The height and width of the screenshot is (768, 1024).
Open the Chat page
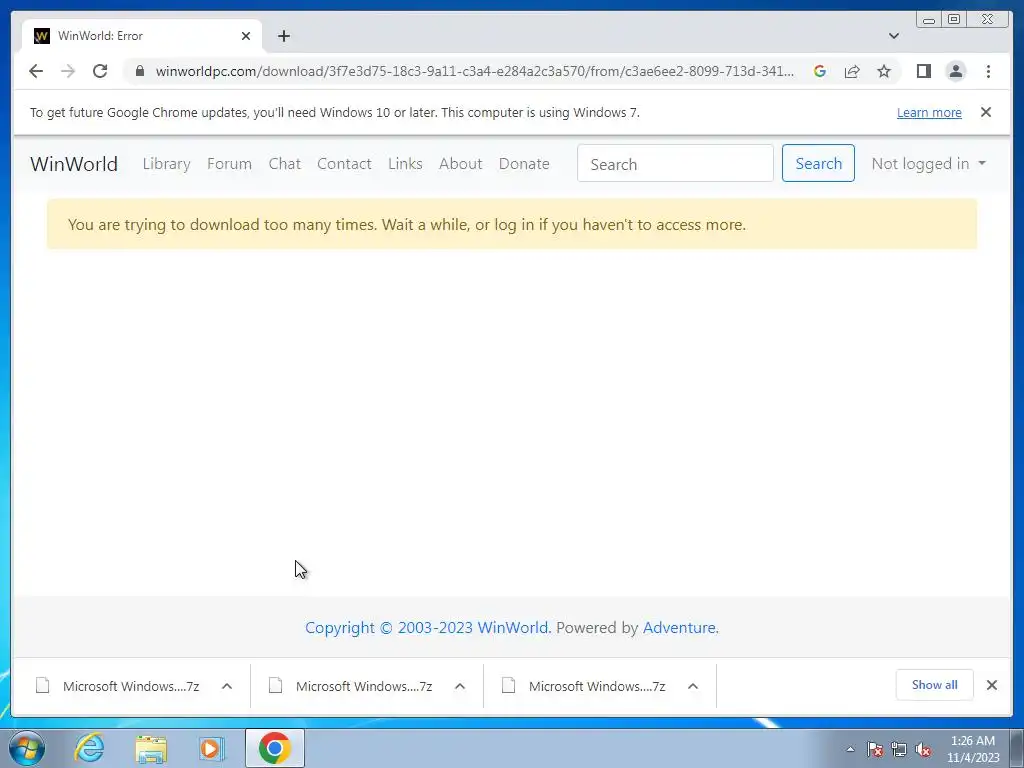(x=285, y=163)
